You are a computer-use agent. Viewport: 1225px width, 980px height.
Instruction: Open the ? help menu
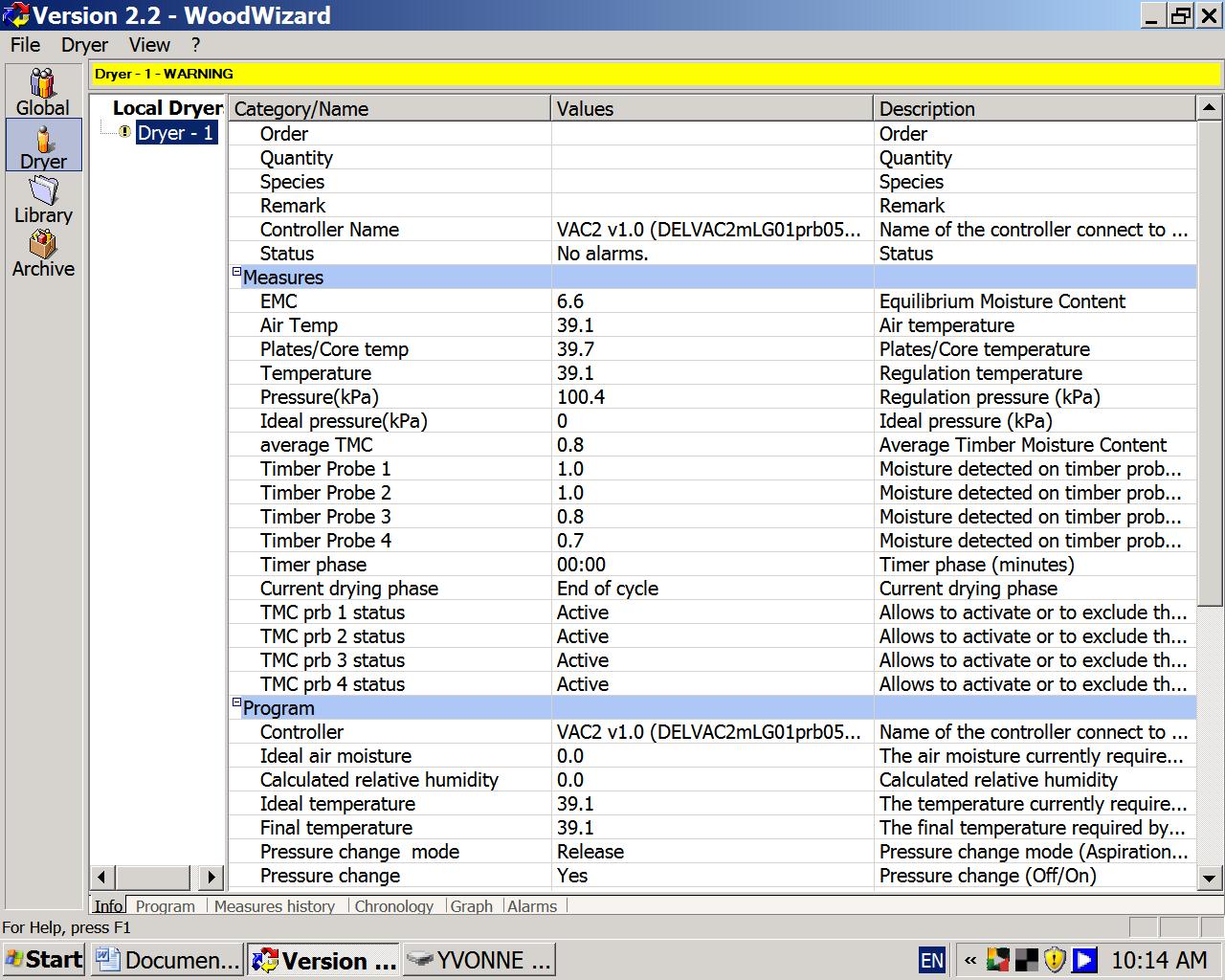[x=195, y=45]
